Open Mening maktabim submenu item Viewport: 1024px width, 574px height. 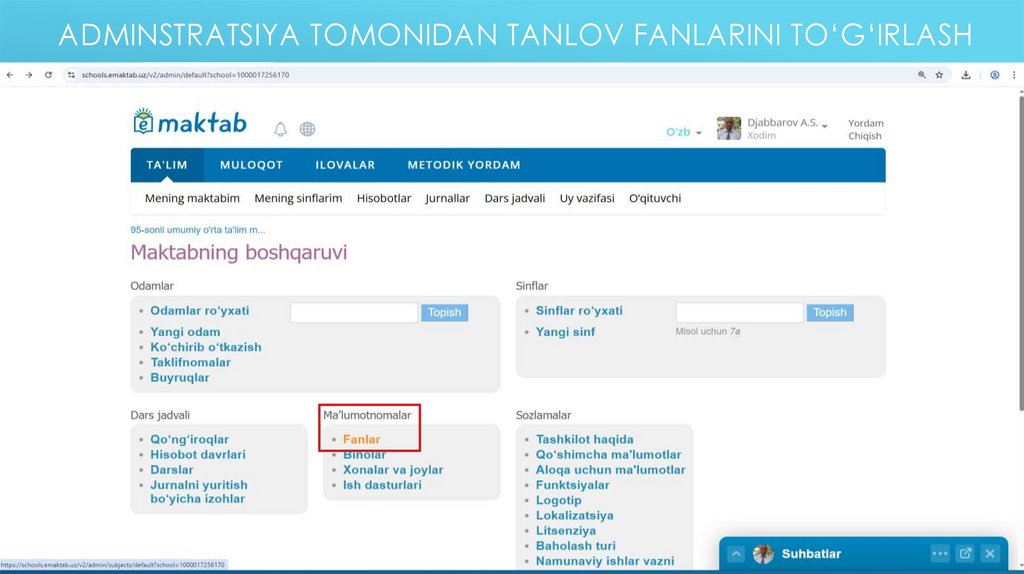[192, 199]
